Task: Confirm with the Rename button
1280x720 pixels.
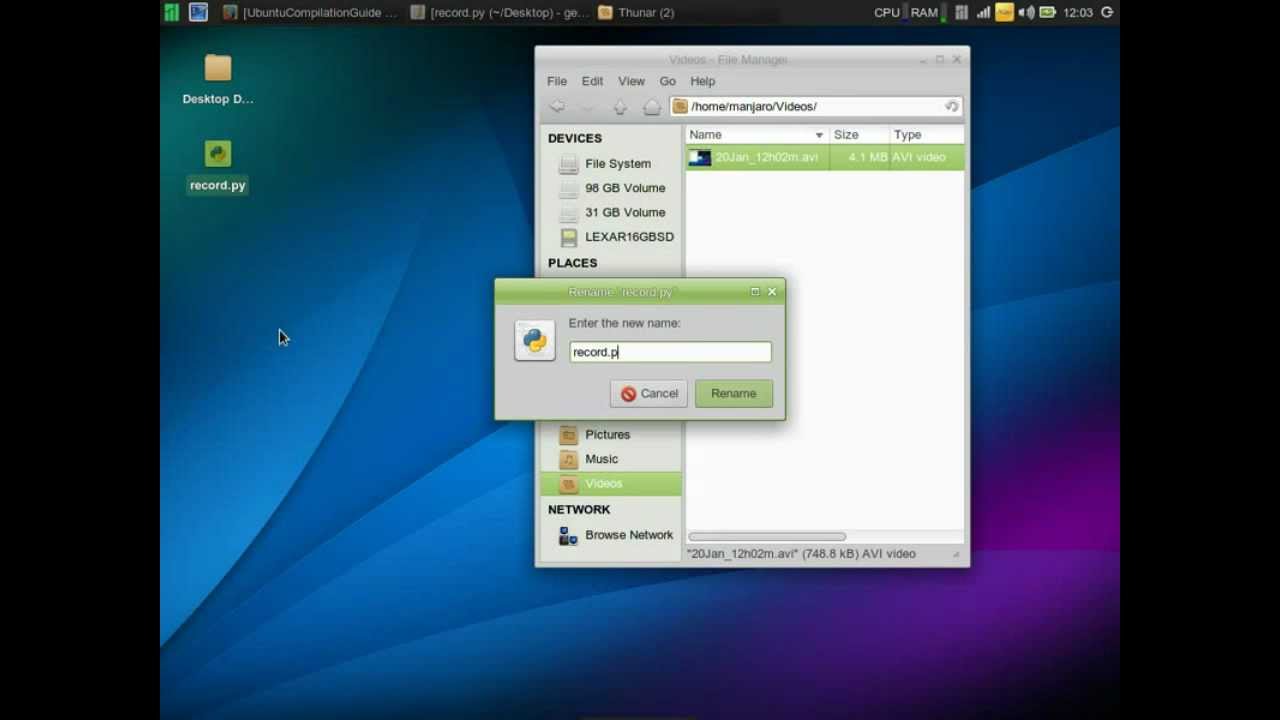Action: coord(734,394)
